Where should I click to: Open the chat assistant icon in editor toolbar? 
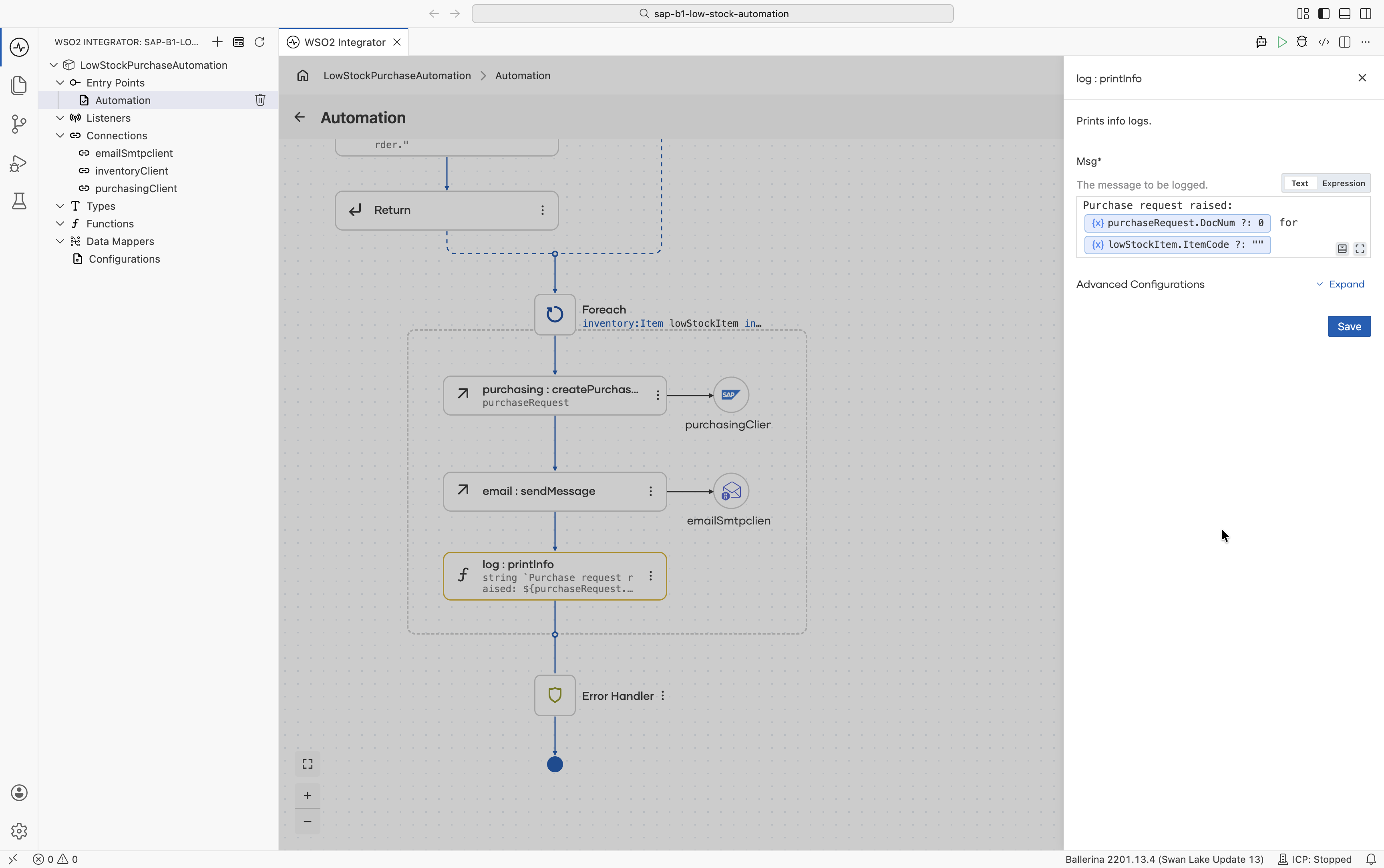(1261, 42)
